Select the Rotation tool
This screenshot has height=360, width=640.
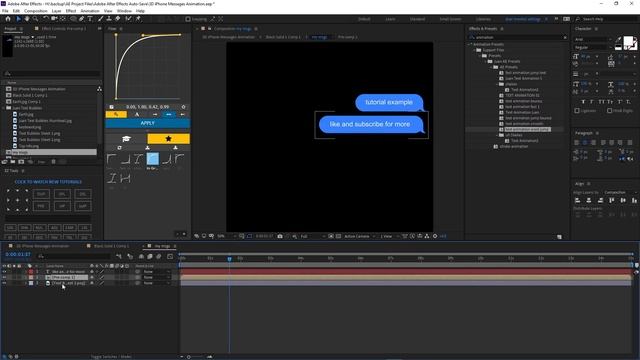[46, 19]
